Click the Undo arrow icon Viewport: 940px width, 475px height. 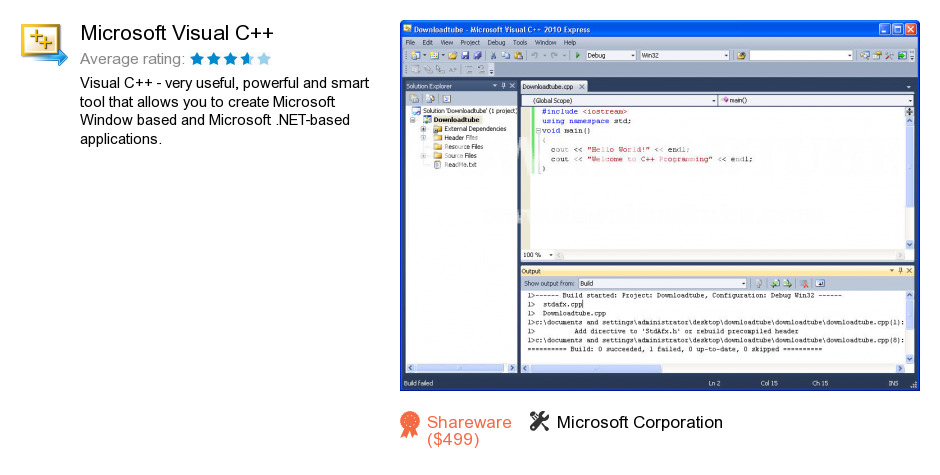535,55
